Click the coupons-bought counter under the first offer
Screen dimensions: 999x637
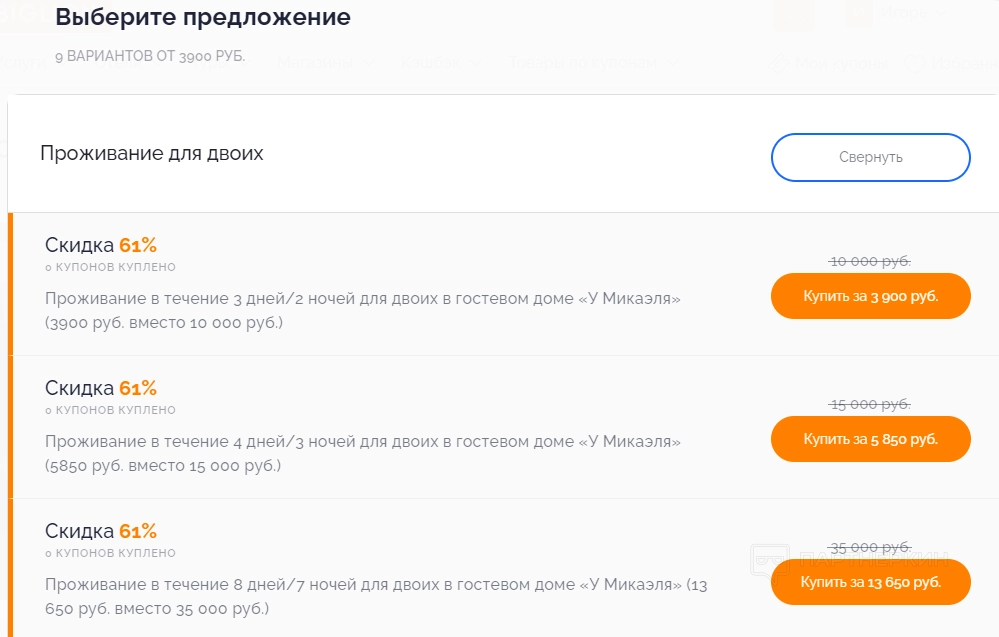click(x=110, y=267)
